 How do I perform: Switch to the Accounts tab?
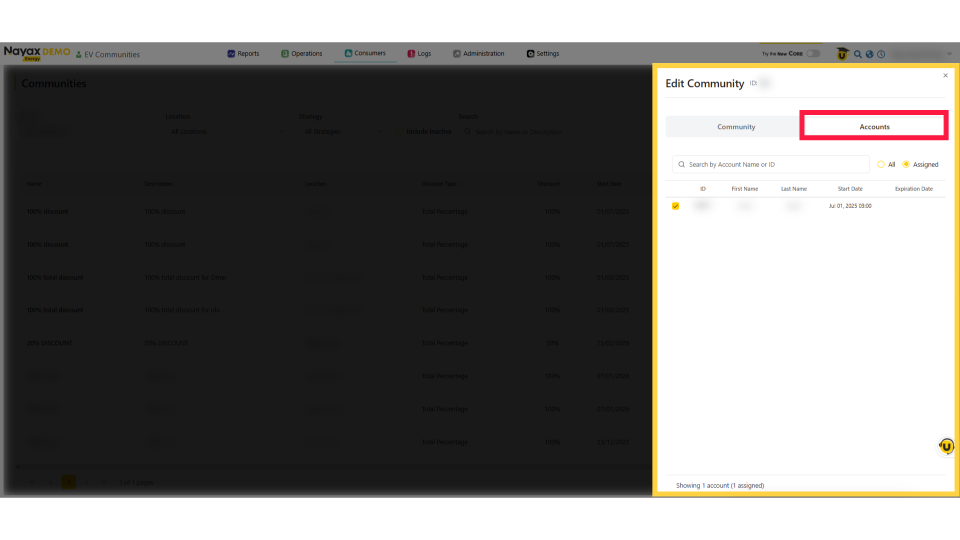point(874,127)
